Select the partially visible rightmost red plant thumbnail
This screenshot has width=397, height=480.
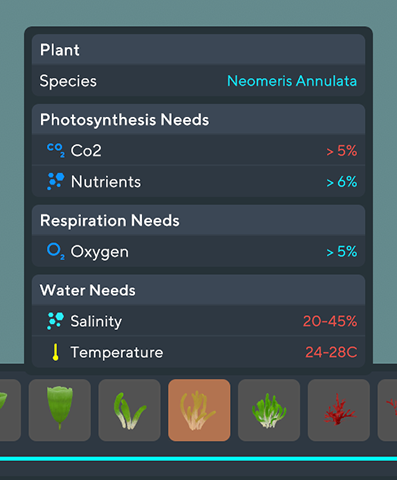tap(387, 410)
